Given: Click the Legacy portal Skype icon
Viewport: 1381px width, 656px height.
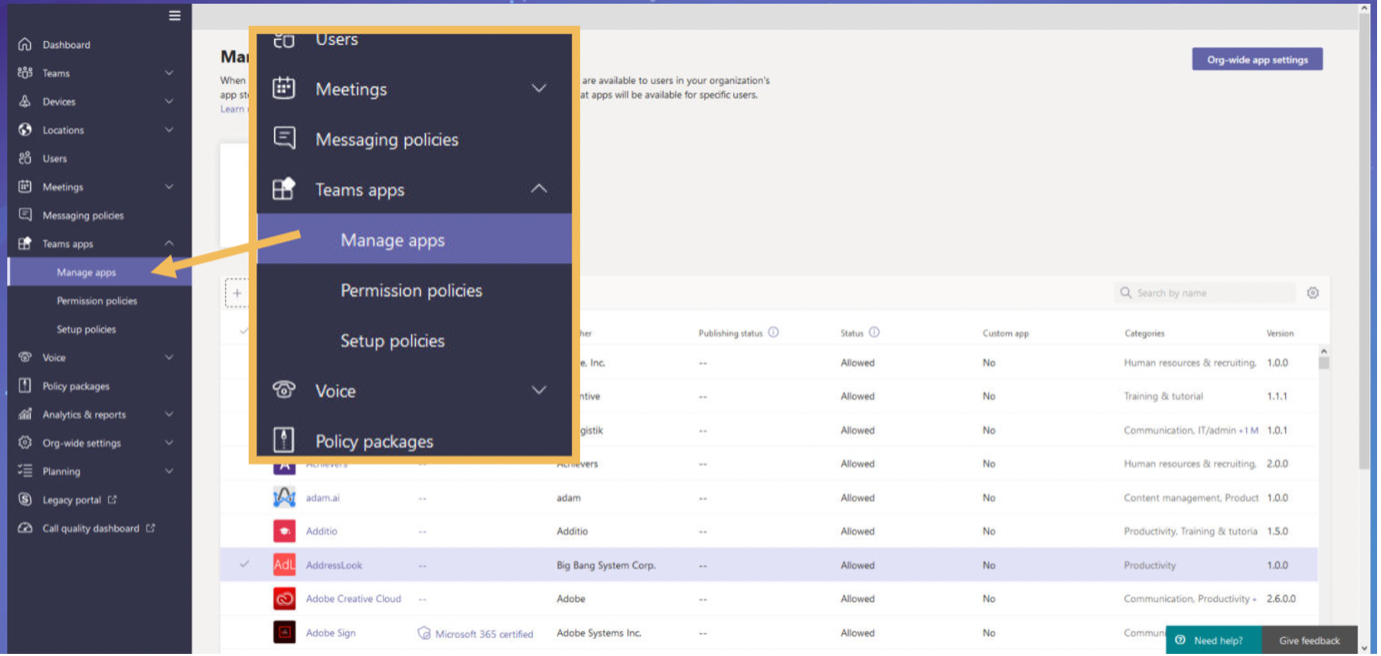Looking at the screenshot, I should (25, 500).
